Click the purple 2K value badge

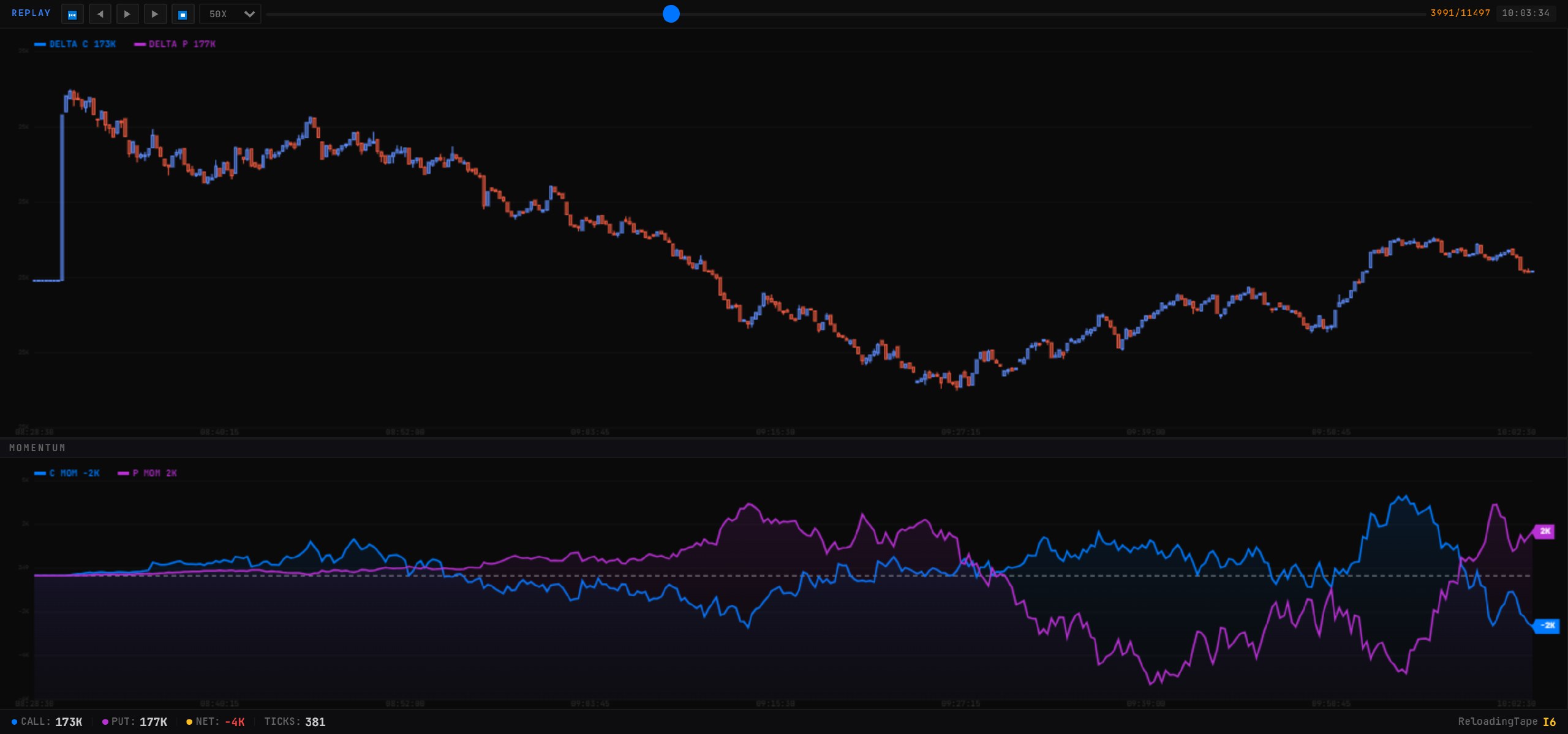(1544, 531)
